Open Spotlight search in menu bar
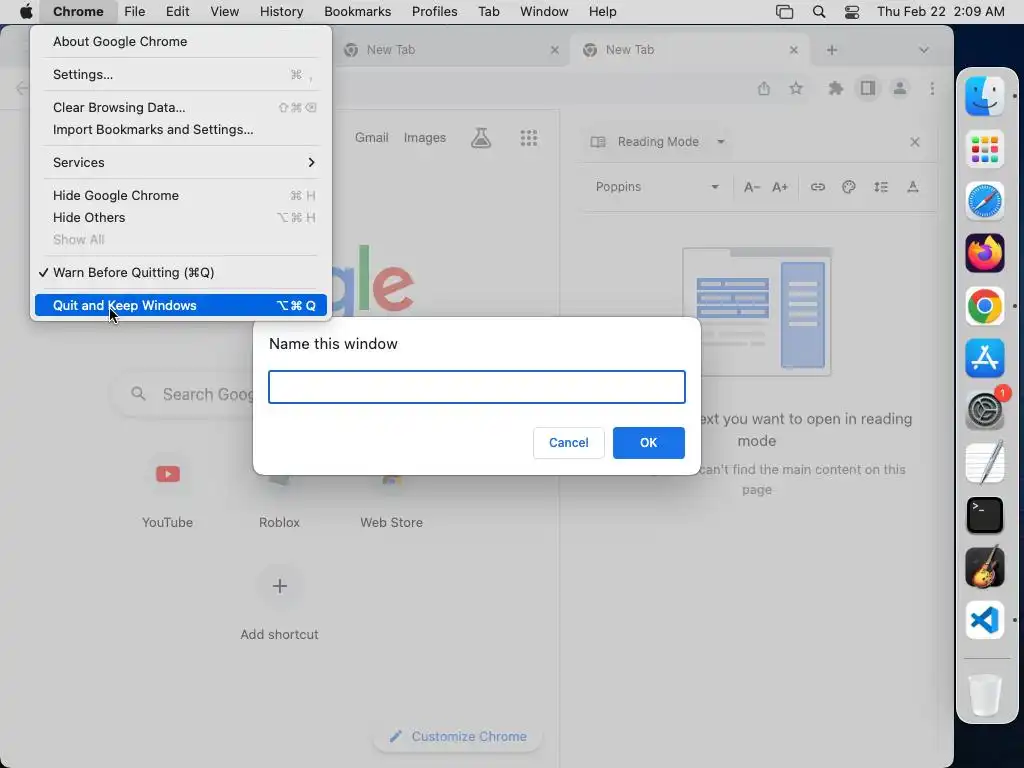 click(818, 11)
